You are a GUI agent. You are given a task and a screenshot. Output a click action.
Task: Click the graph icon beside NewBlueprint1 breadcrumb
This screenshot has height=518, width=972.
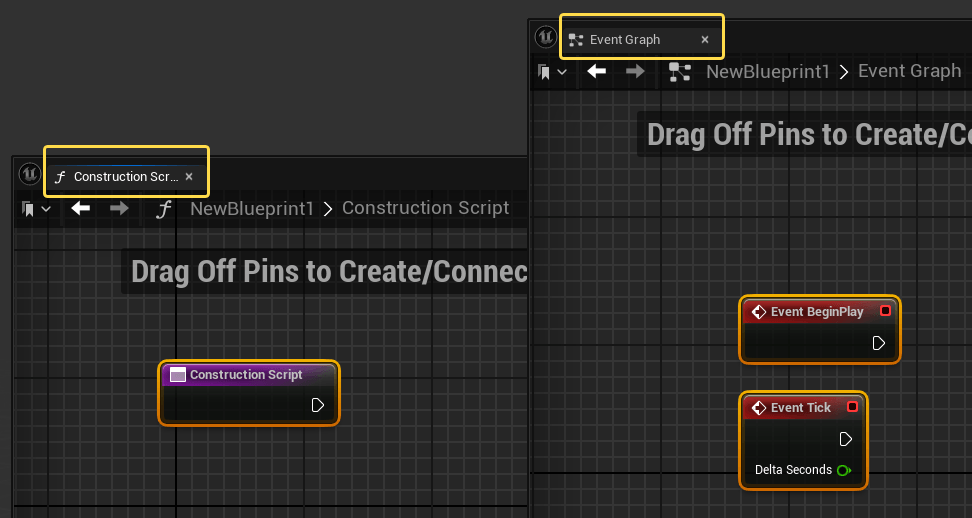pyautogui.click(x=680, y=72)
